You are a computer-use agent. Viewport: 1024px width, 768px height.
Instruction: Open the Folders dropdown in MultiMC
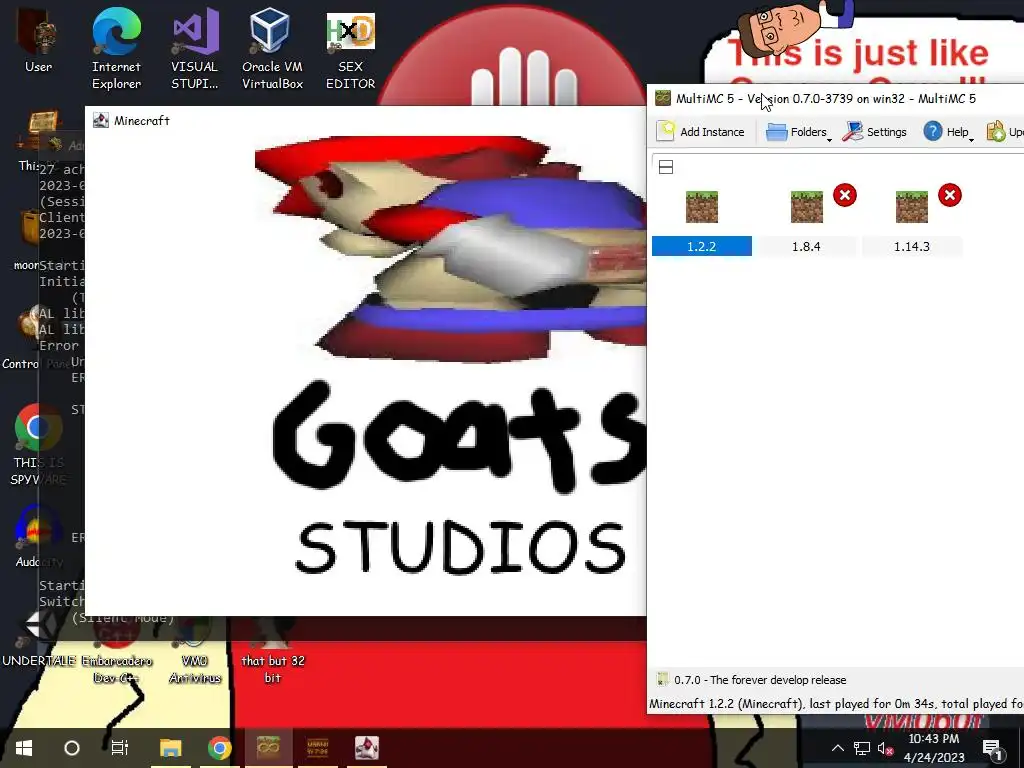coord(798,131)
